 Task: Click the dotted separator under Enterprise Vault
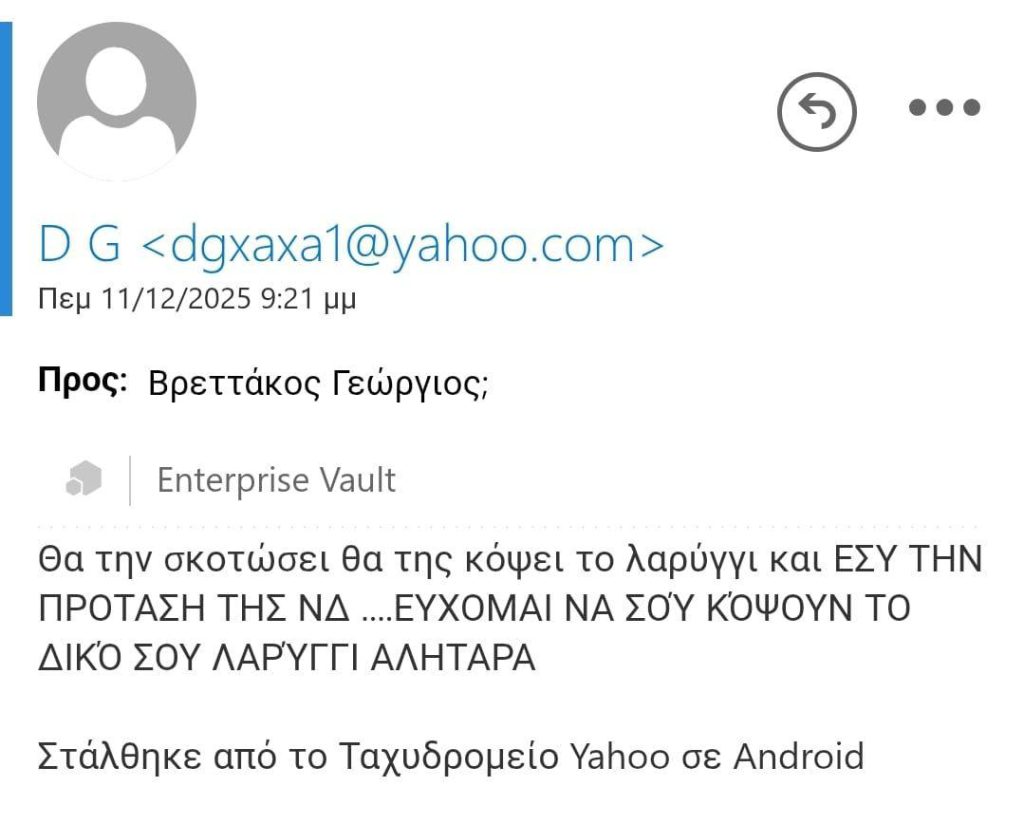point(510,525)
